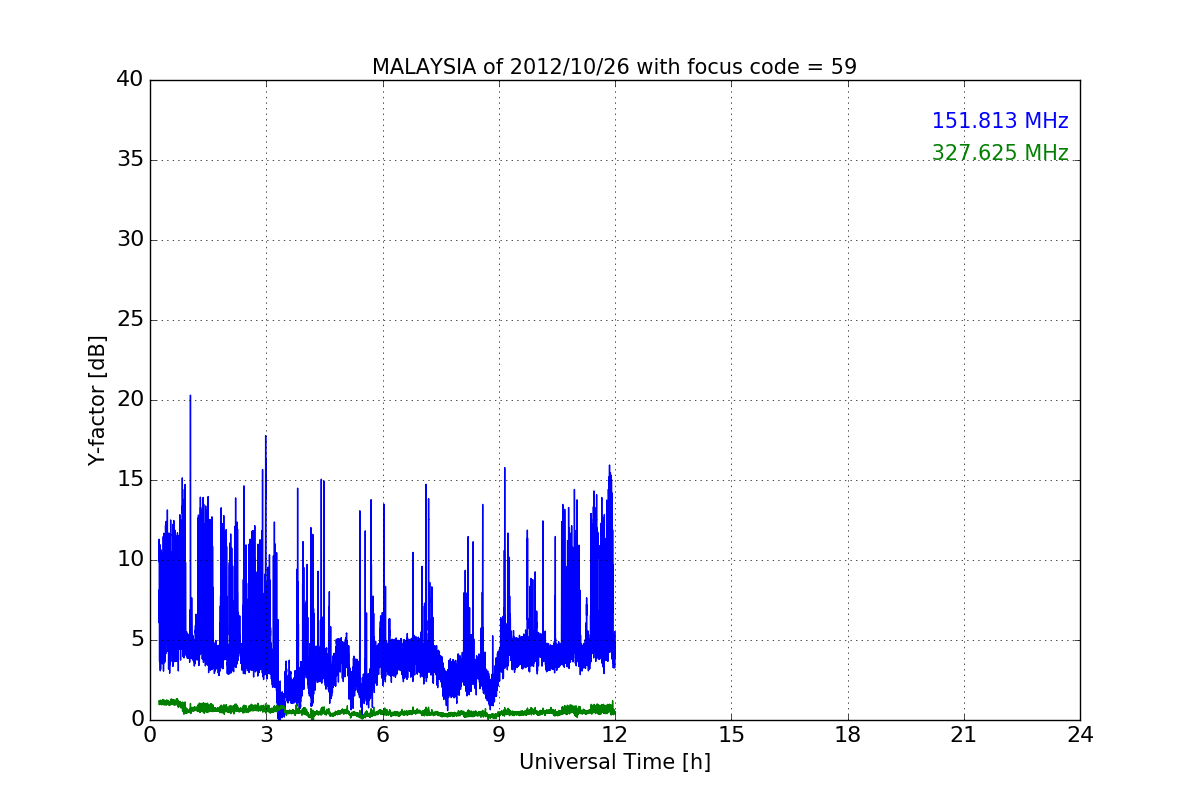Click the x-axis tick label 3
This screenshot has height=800, width=1200.
click(266, 735)
